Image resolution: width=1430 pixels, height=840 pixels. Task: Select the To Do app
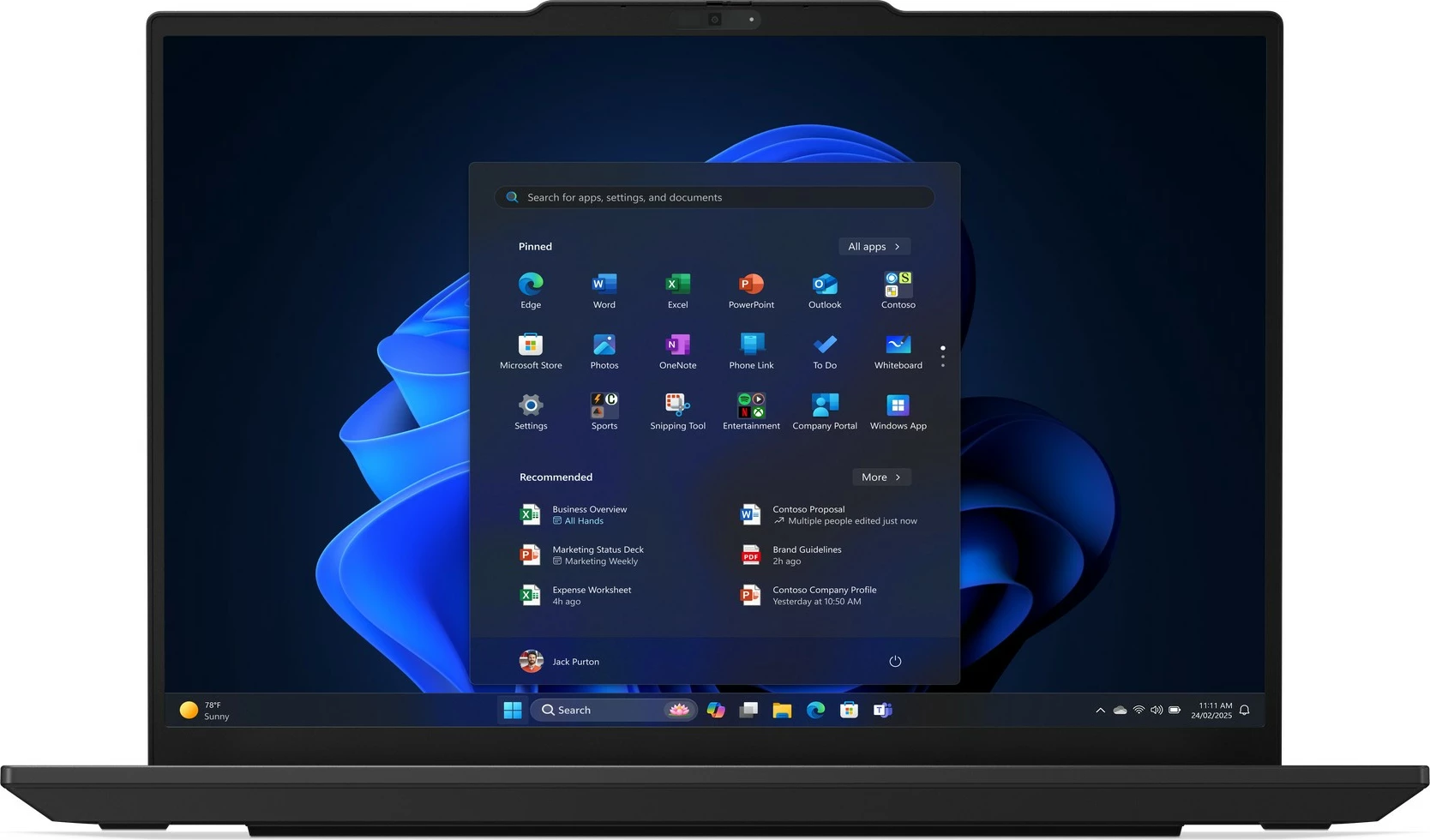pyautogui.click(x=824, y=350)
